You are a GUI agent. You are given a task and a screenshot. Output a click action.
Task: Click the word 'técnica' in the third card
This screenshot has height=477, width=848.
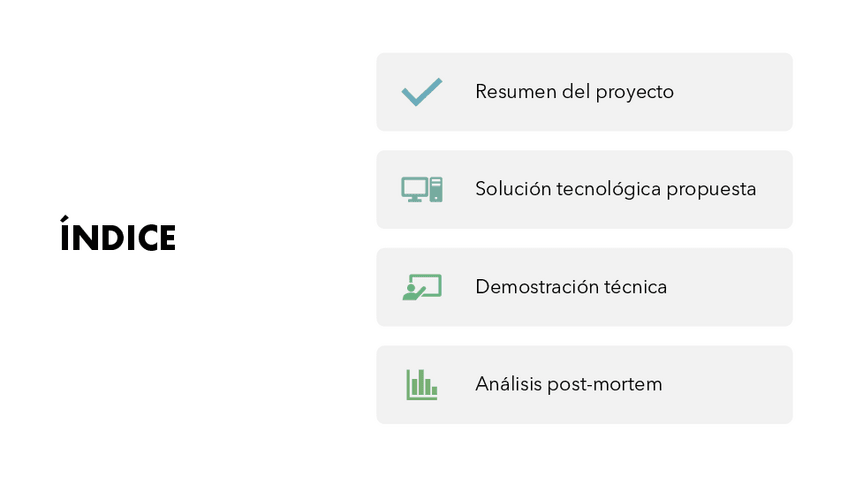[x=635, y=287]
